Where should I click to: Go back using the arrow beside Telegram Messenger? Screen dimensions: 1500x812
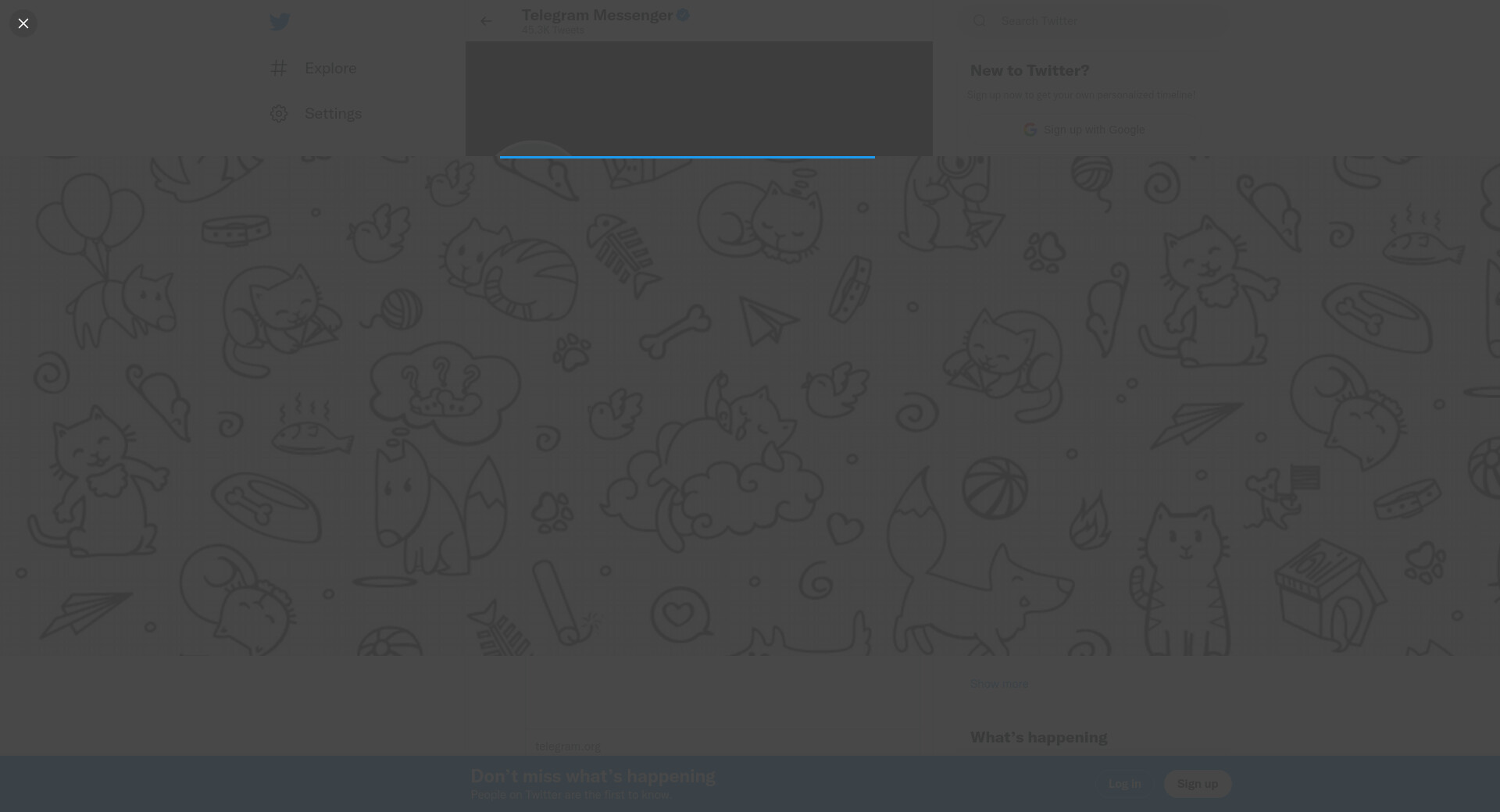tap(486, 21)
